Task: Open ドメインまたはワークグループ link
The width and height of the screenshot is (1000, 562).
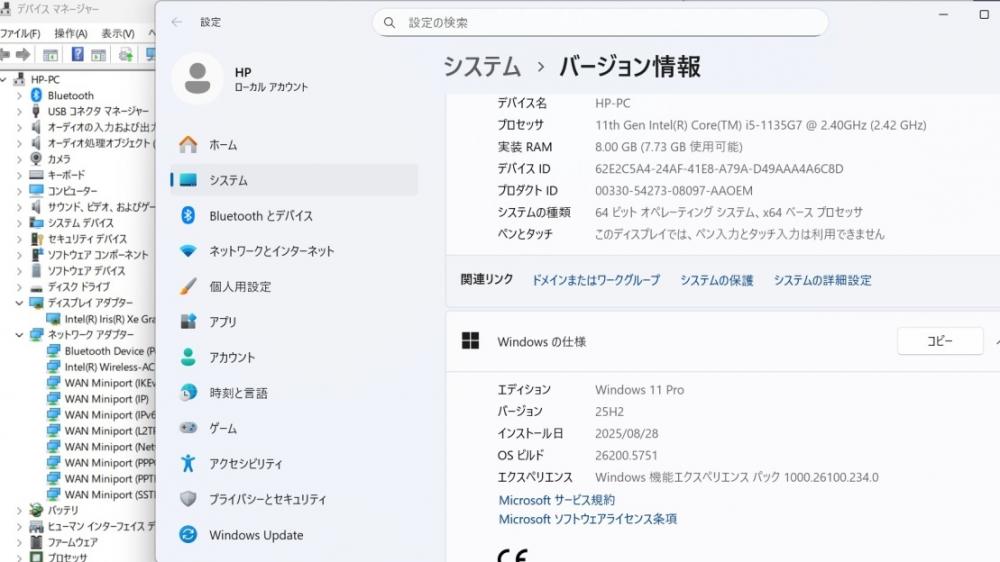Action: (x=596, y=280)
